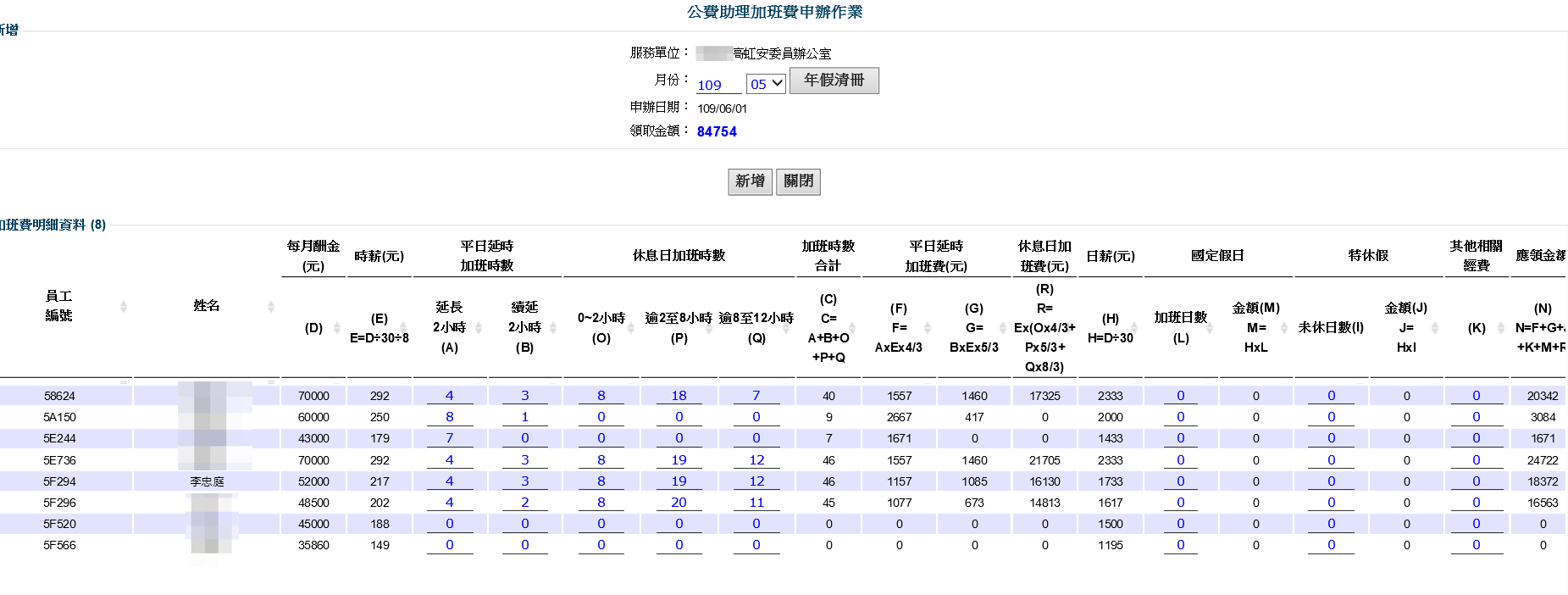Edit (B) value 1 for employee 5A150
The image size is (1568, 595).
pos(525,417)
